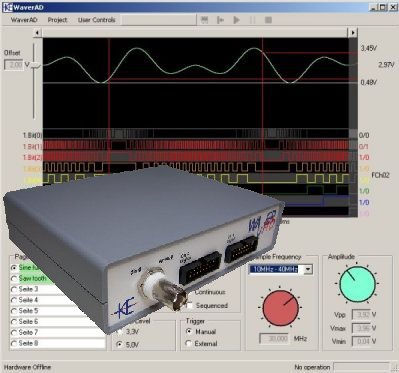
Task: Click the Vpp value field
Action: (361, 315)
